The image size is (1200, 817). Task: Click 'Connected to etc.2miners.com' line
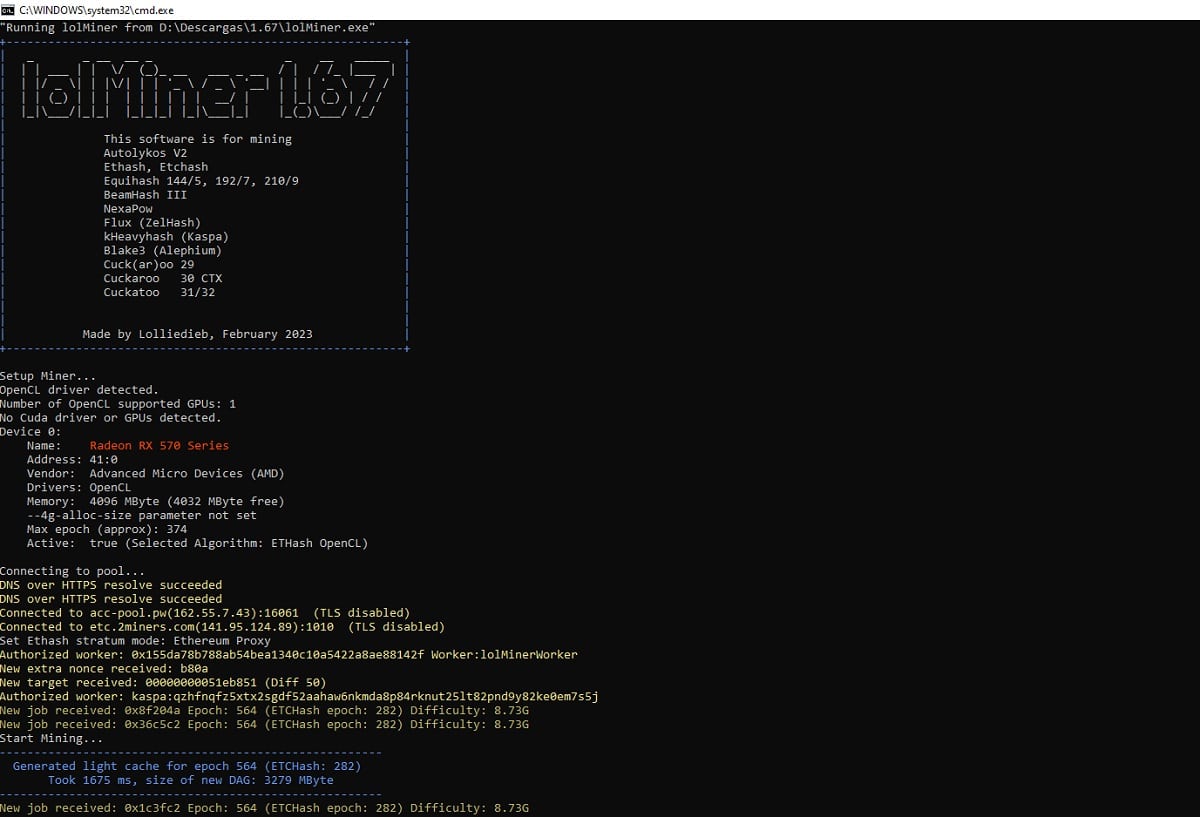click(x=222, y=627)
